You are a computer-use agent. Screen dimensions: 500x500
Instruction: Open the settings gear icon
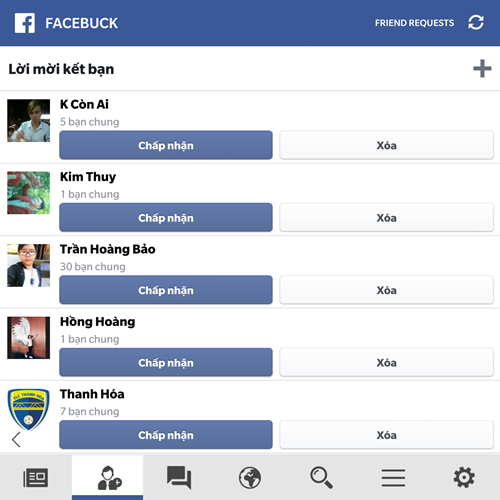(464, 477)
